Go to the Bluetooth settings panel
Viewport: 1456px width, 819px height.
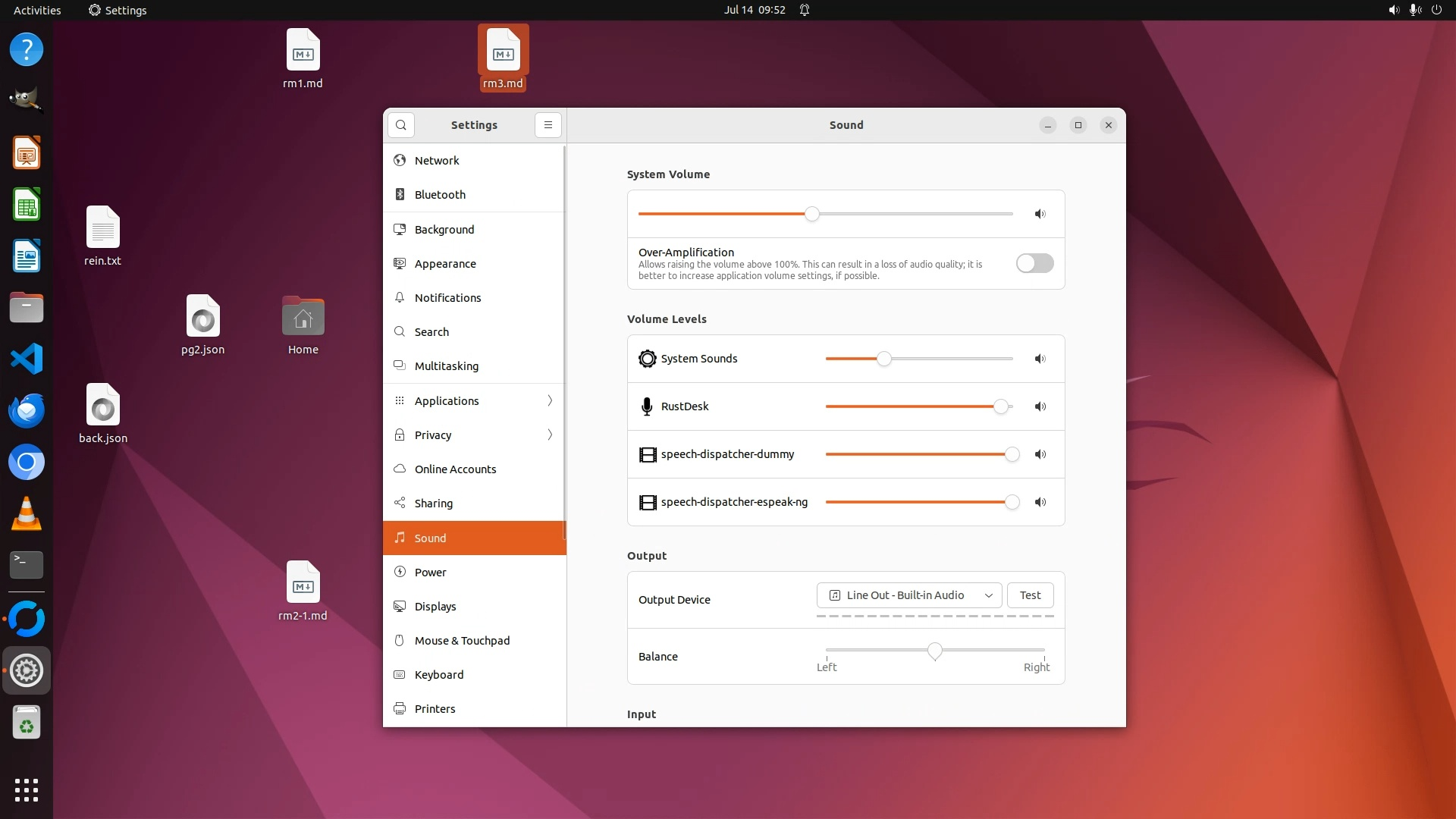[440, 195]
